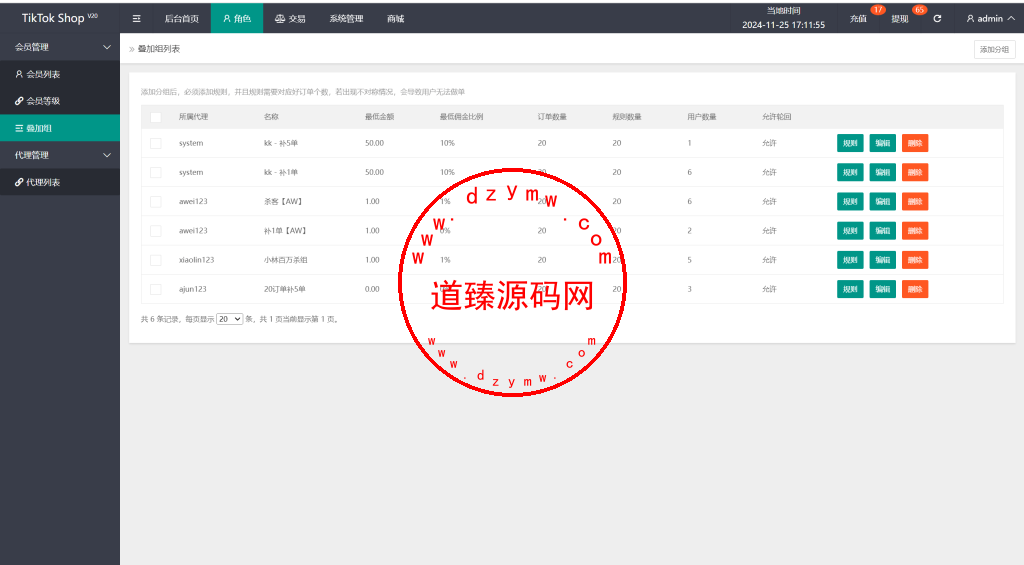Check the row 小林百万杀组

click(x=155, y=260)
